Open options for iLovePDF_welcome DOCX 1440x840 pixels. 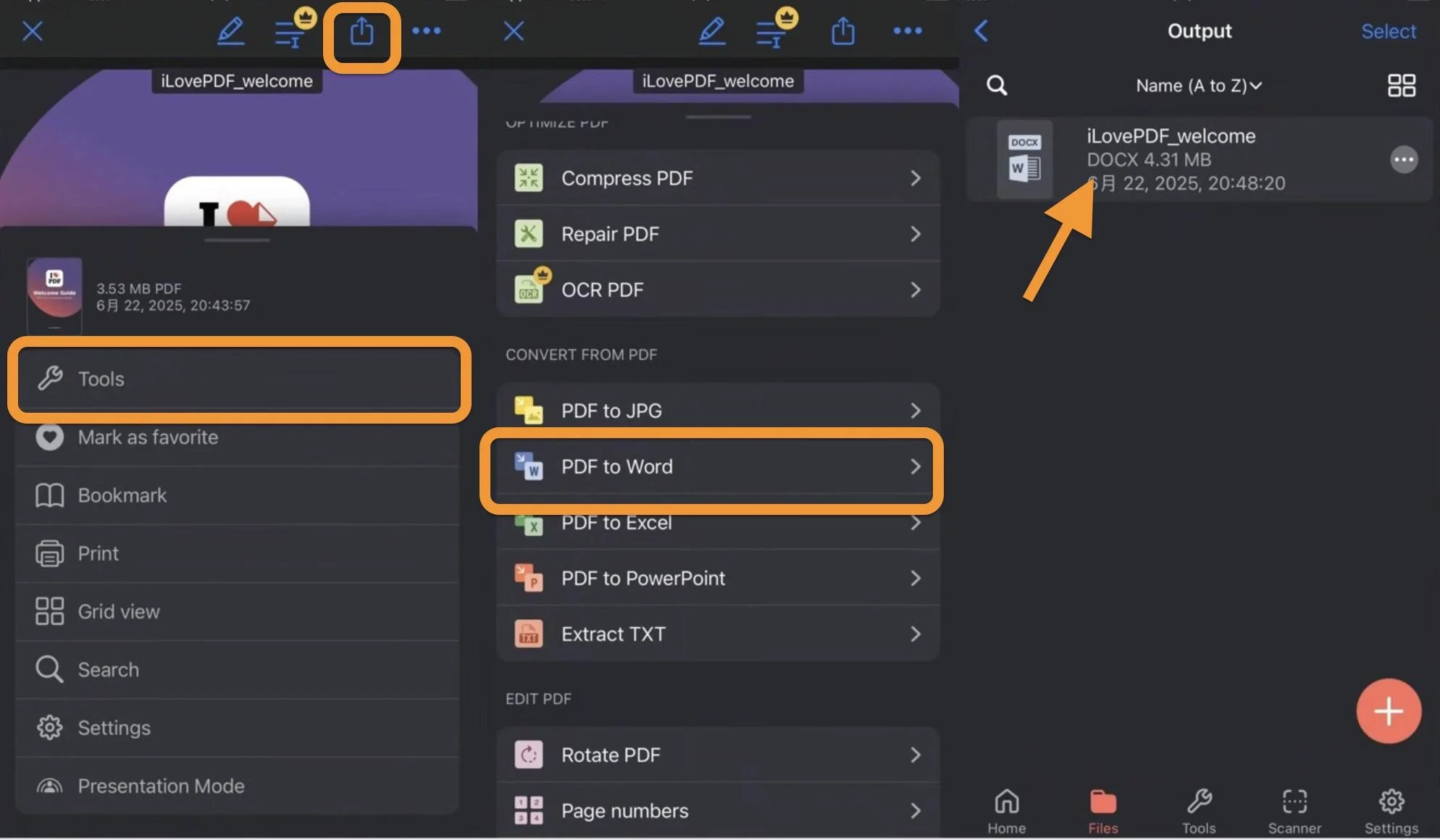pos(1403,159)
